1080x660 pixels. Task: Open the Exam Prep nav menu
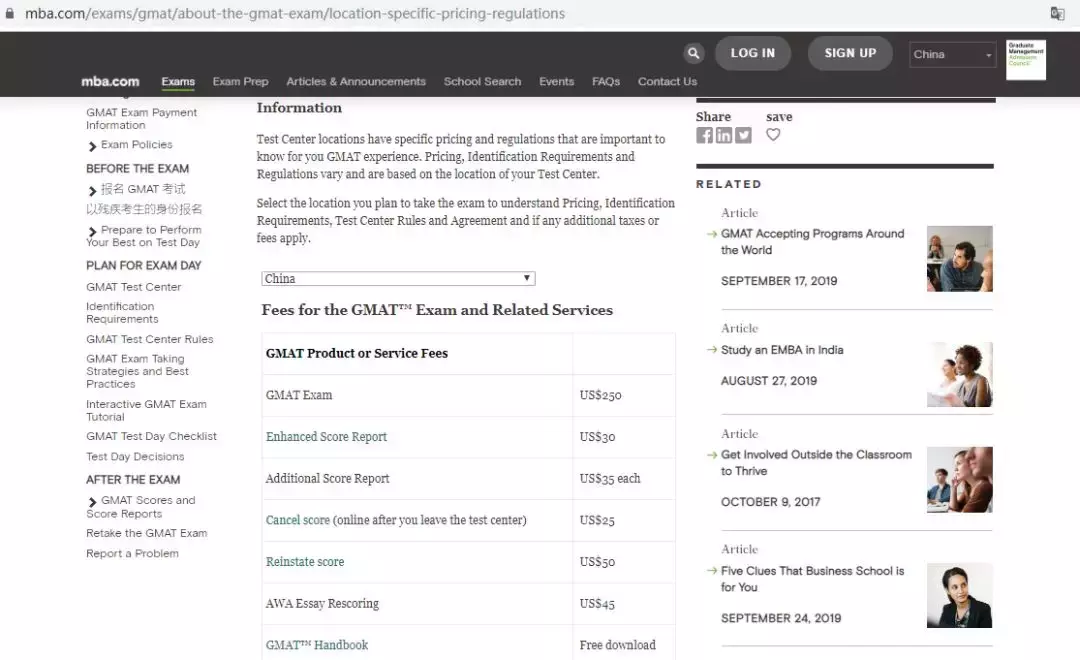[x=240, y=81]
